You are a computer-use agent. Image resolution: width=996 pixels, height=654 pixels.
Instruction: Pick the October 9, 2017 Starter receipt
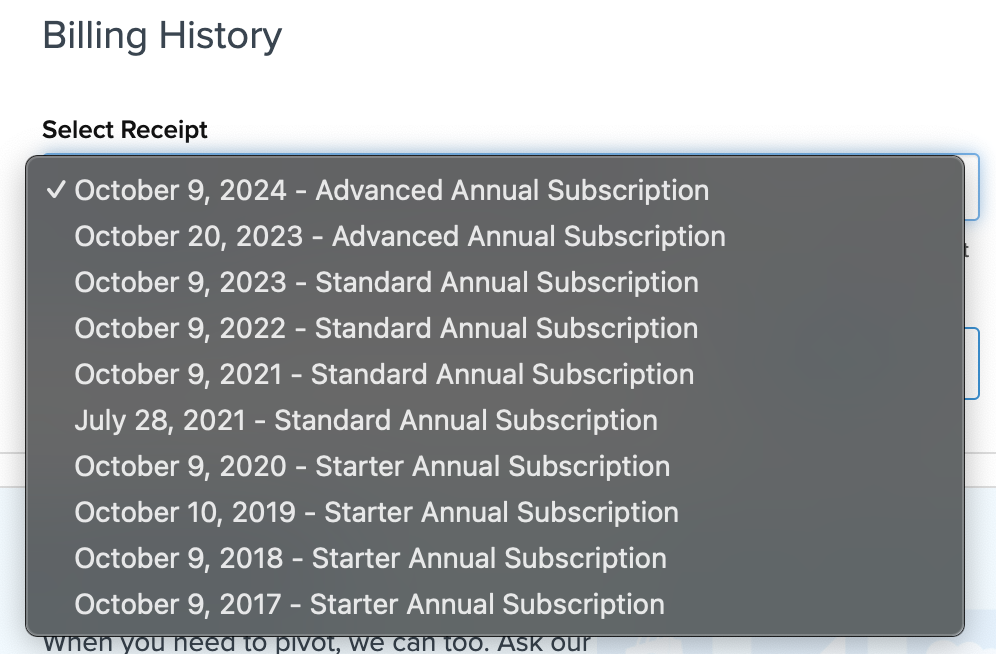369,604
